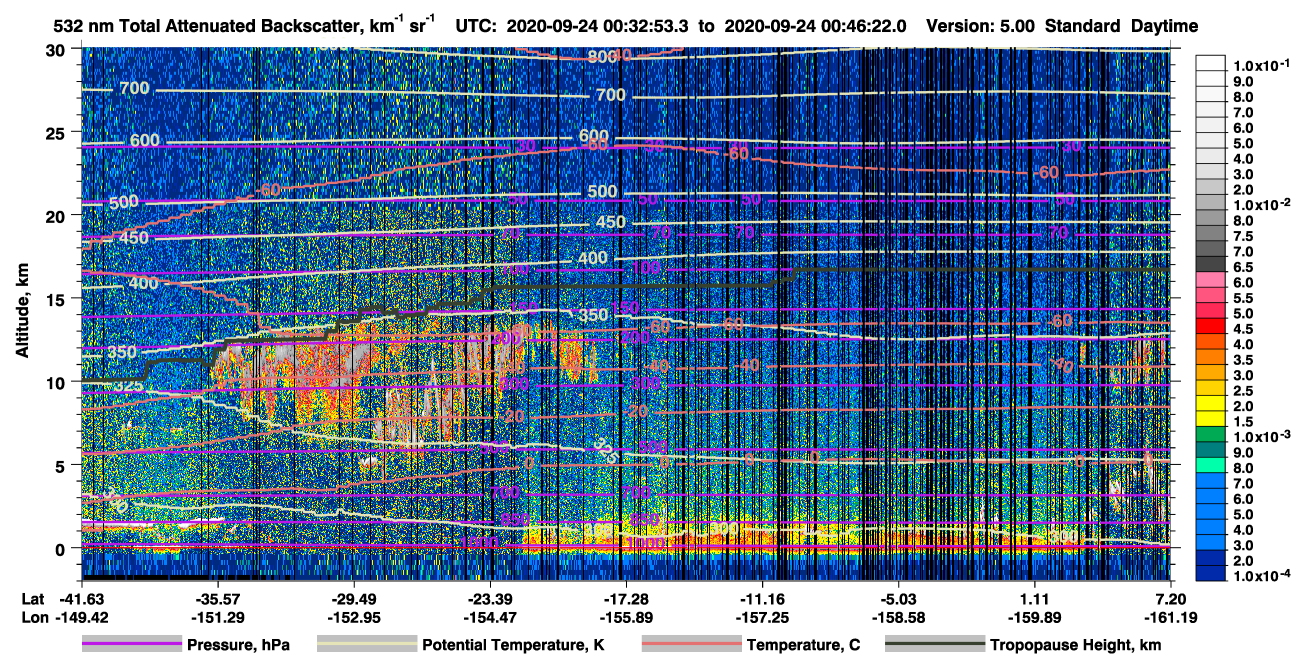Click the darkest gray colorbar swatch above 6.5
The image size is (1300, 667).
(x=1212, y=262)
